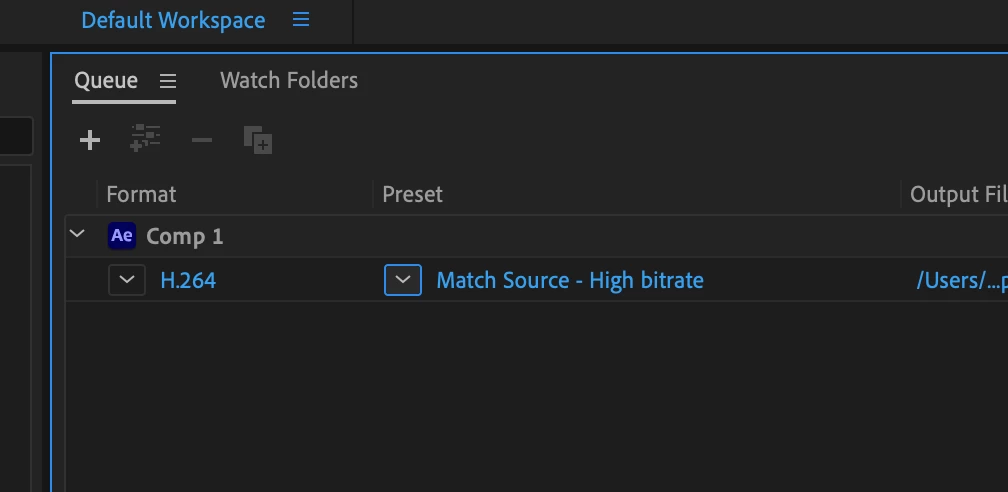Viewport: 1008px width, 492px height.
Task: Open the Queue panel menu icon
Action: (x=168, y=81)
